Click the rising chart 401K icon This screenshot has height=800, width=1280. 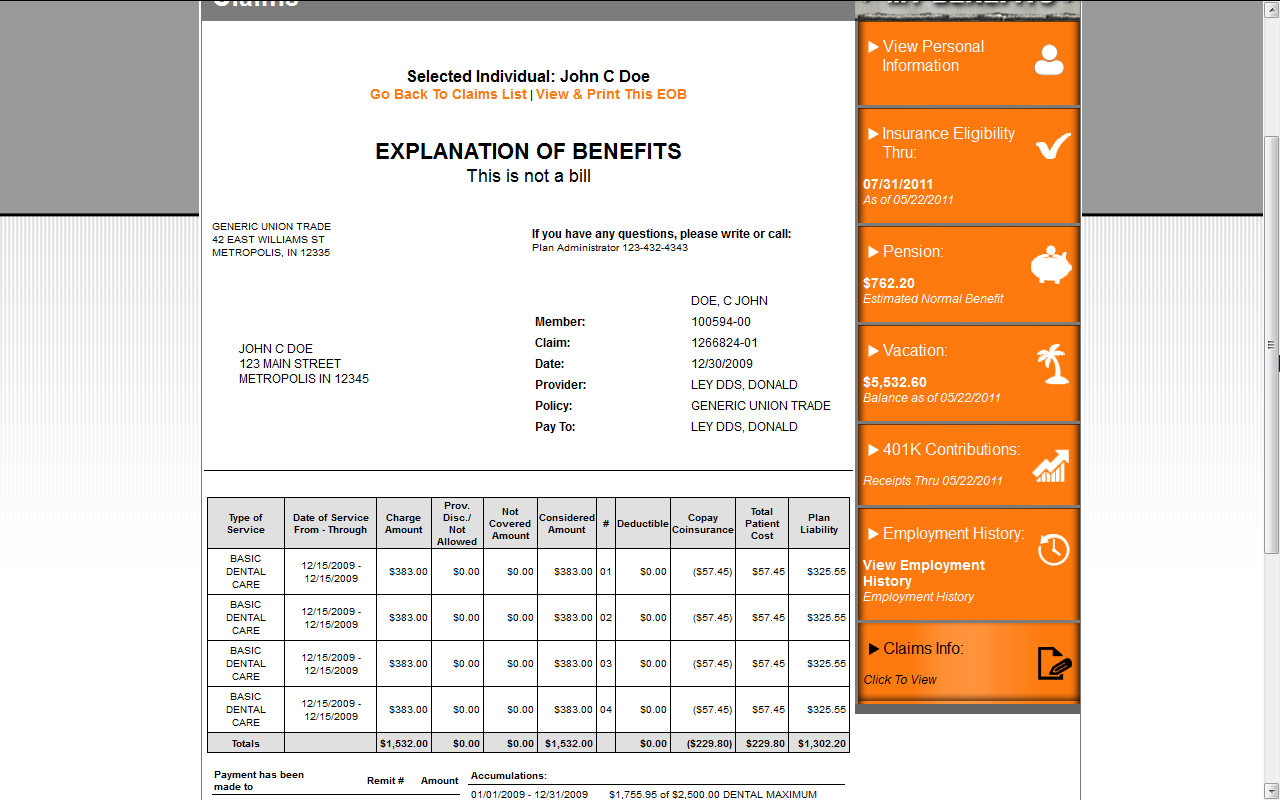tap(1051, 466)
